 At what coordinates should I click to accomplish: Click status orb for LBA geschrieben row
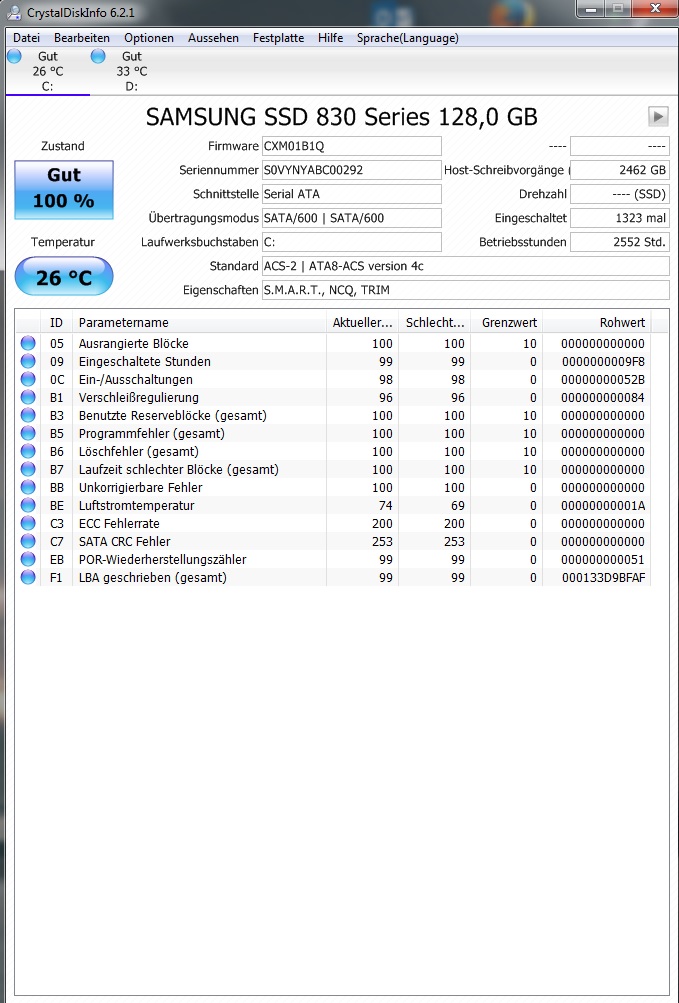(28, 578)
